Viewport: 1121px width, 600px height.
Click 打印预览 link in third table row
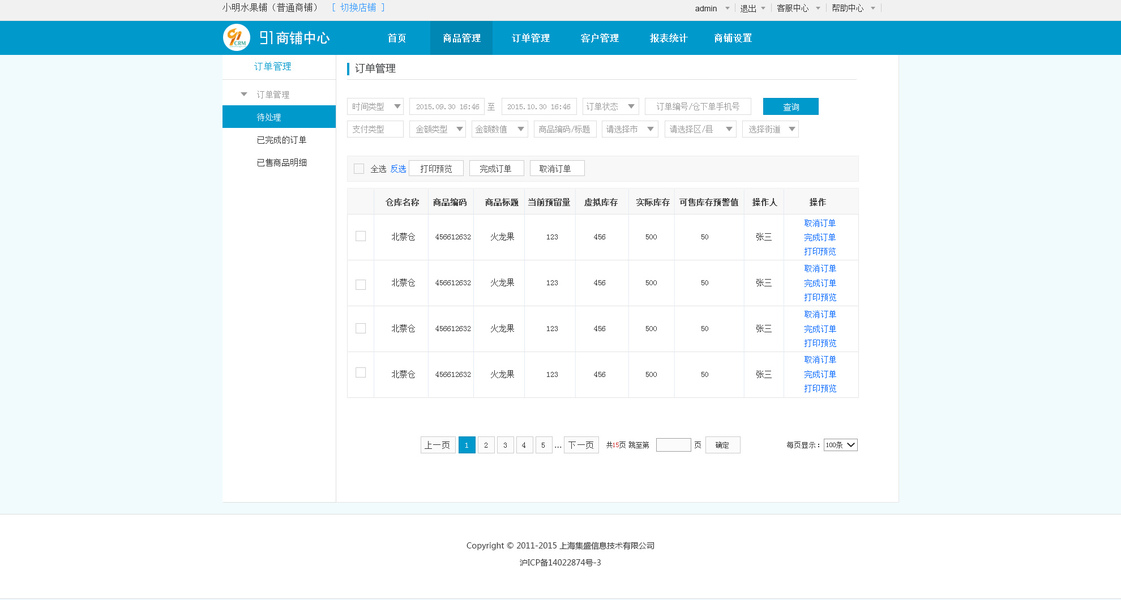point(819,343)
